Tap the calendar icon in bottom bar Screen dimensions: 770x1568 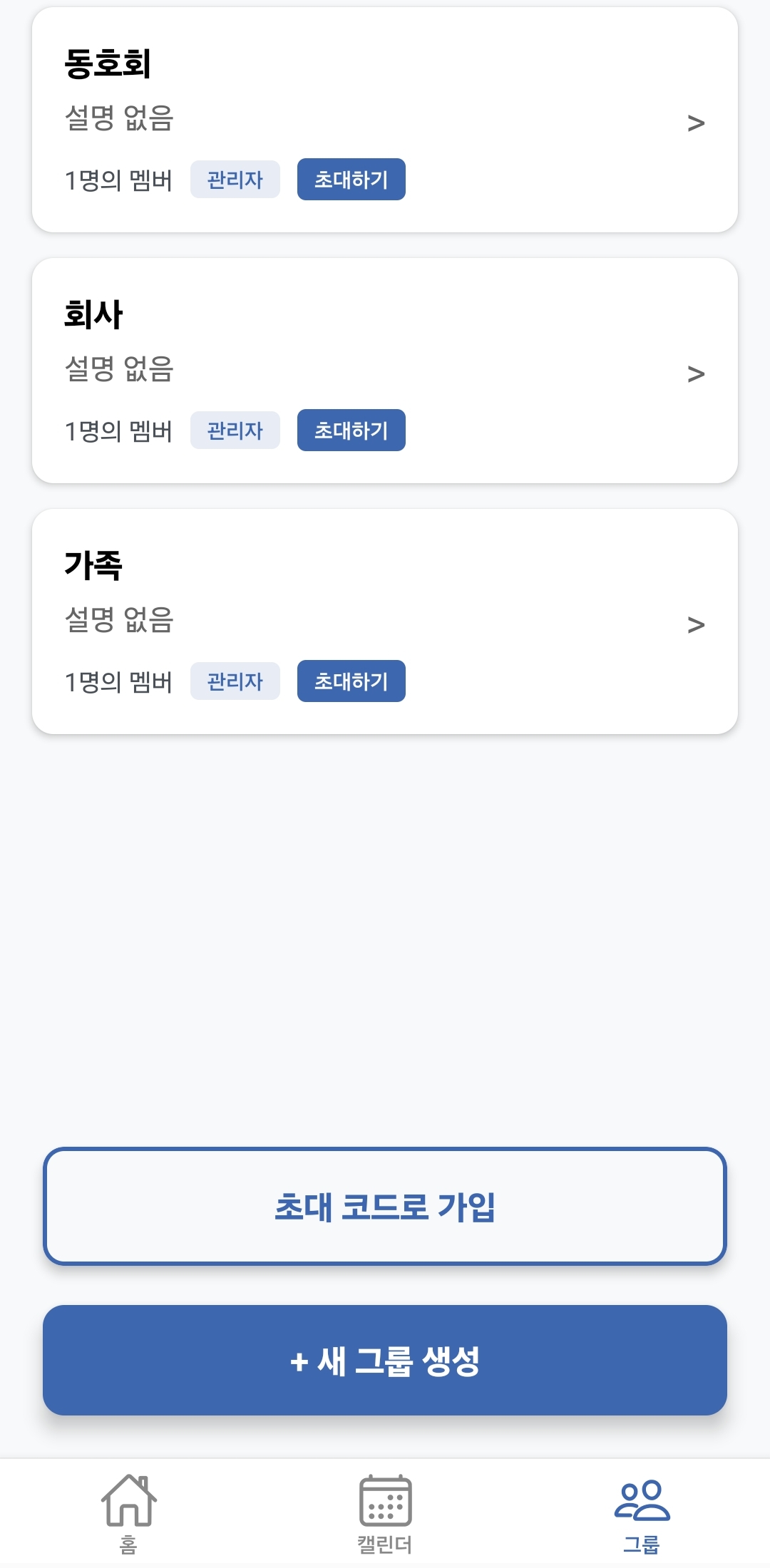[385, 1500]
